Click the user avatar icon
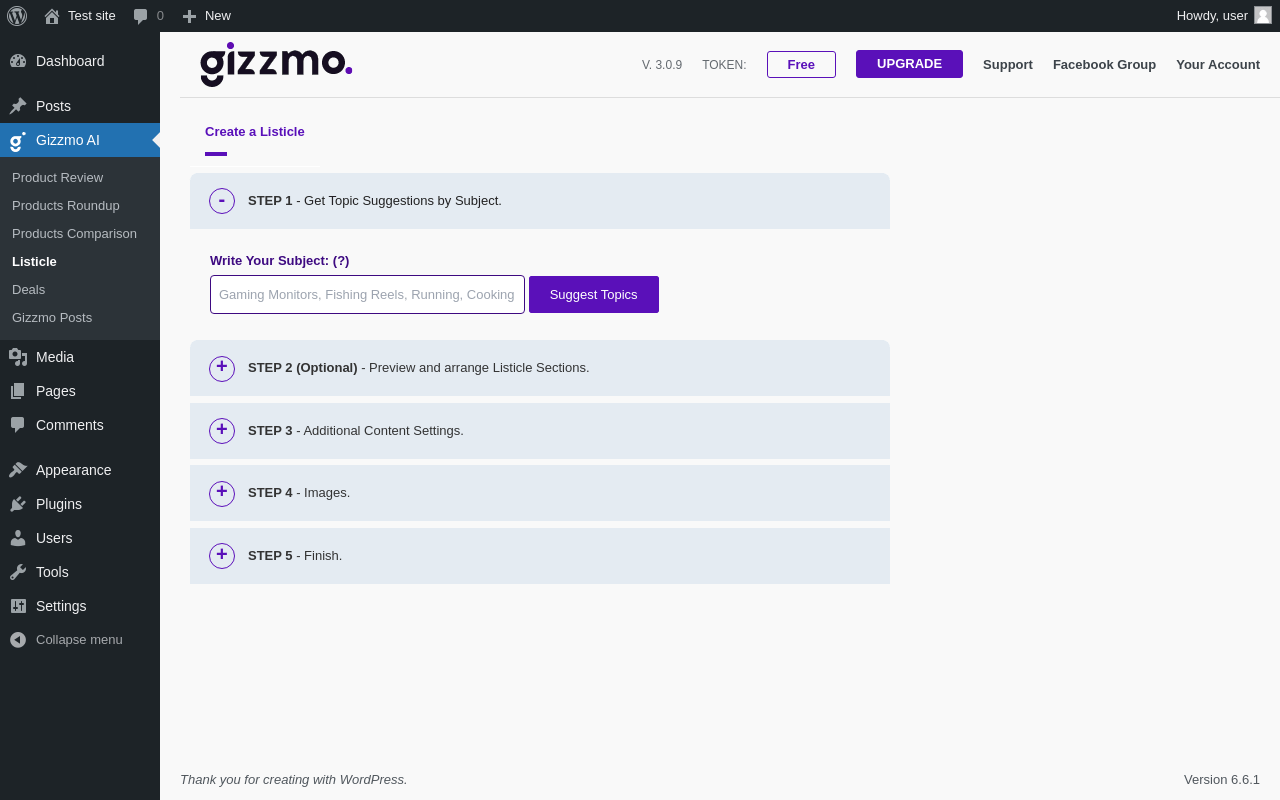The width and height of the screenshot is (1280, 800). pos(1263,15)
